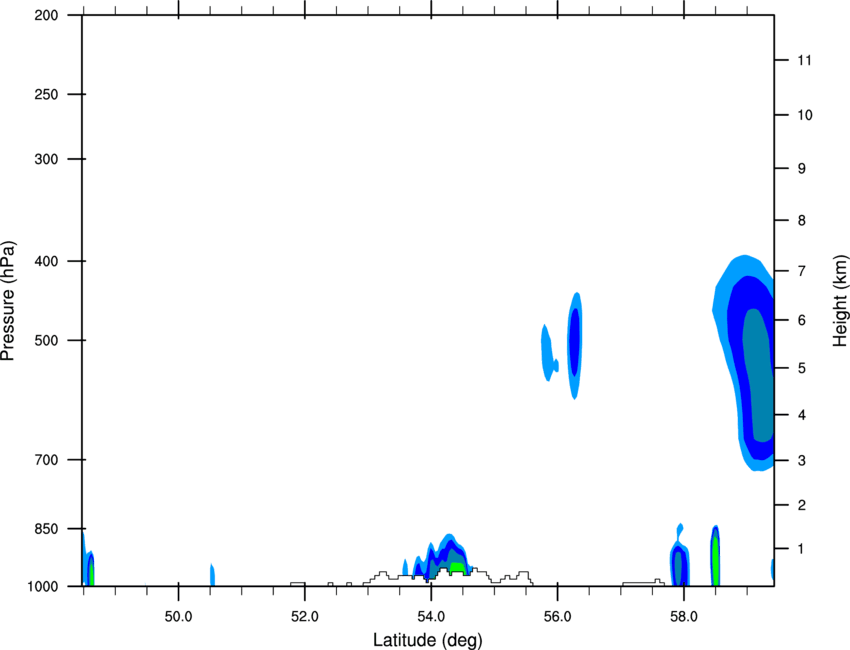Click the 54.0 latitude tick label
The height and width of the screenshot is (650, 850).
point(431,617)
